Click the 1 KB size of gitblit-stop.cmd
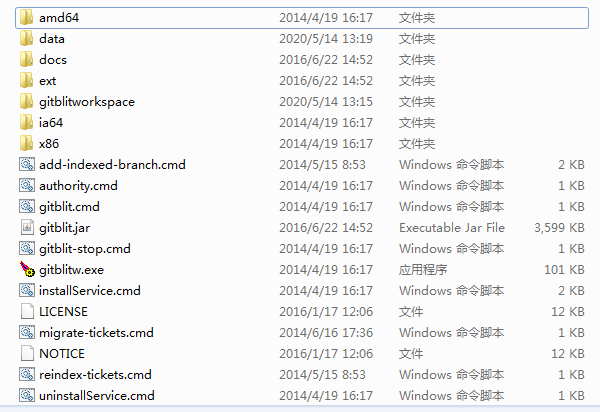This screenshot has width=600, height=412. [x=571, y=249]
